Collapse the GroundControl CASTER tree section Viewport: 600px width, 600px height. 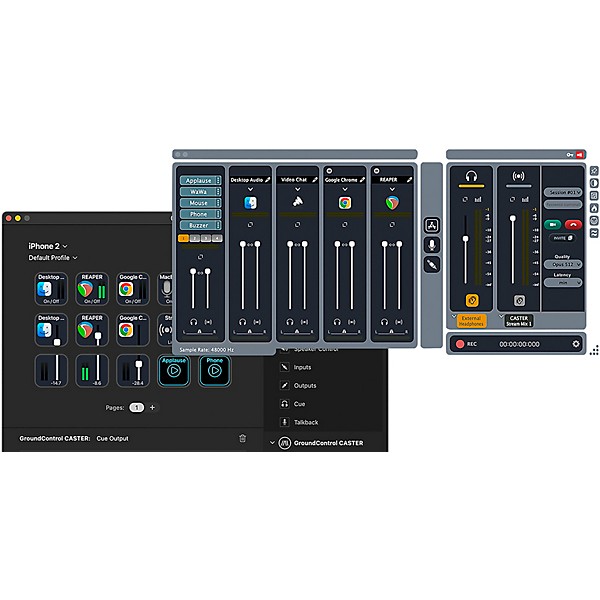tap(272, 443)
